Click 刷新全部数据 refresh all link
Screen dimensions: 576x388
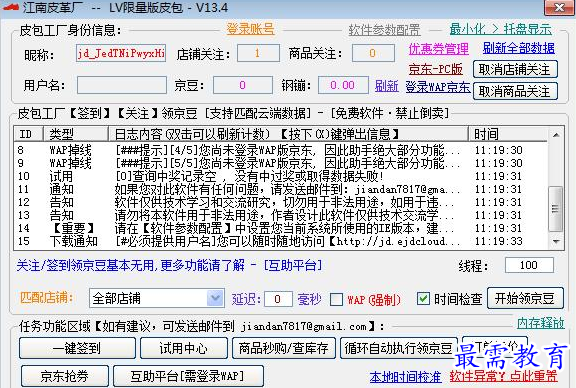tap(518, 48)
